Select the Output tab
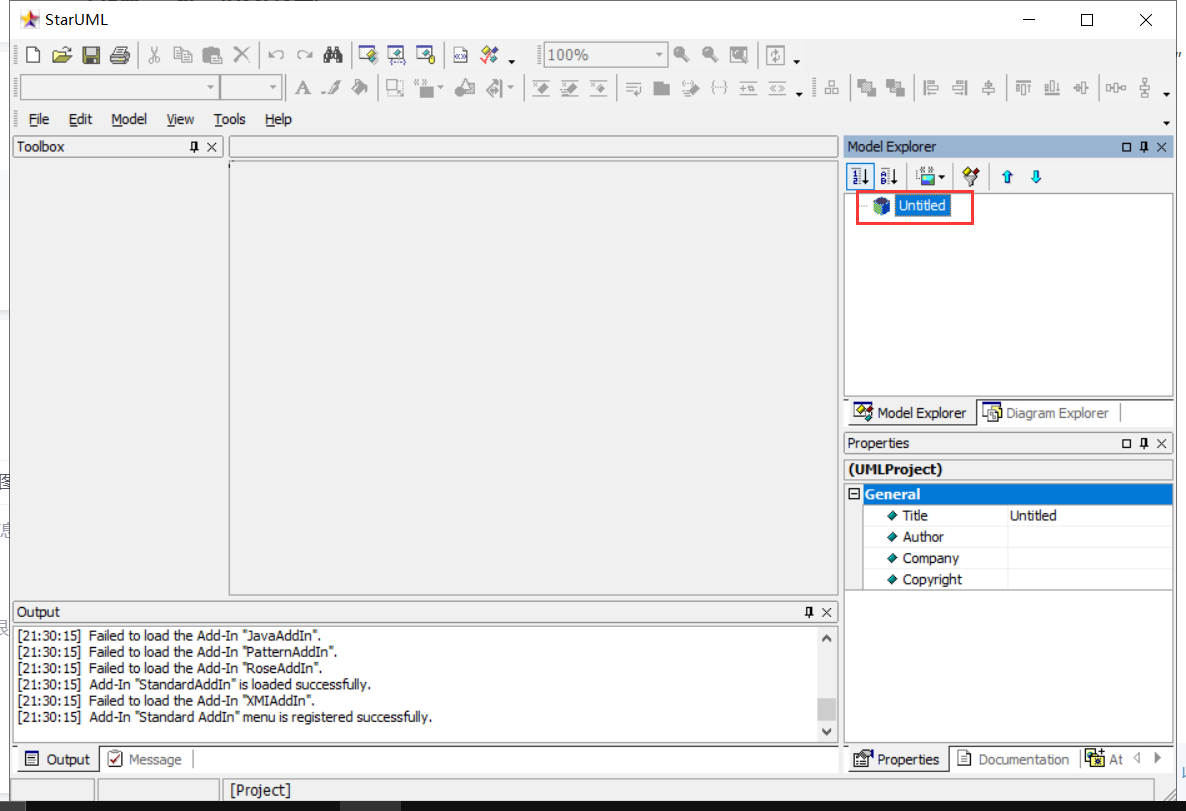This screenshot has height=811, width=1186. point(57,760)
